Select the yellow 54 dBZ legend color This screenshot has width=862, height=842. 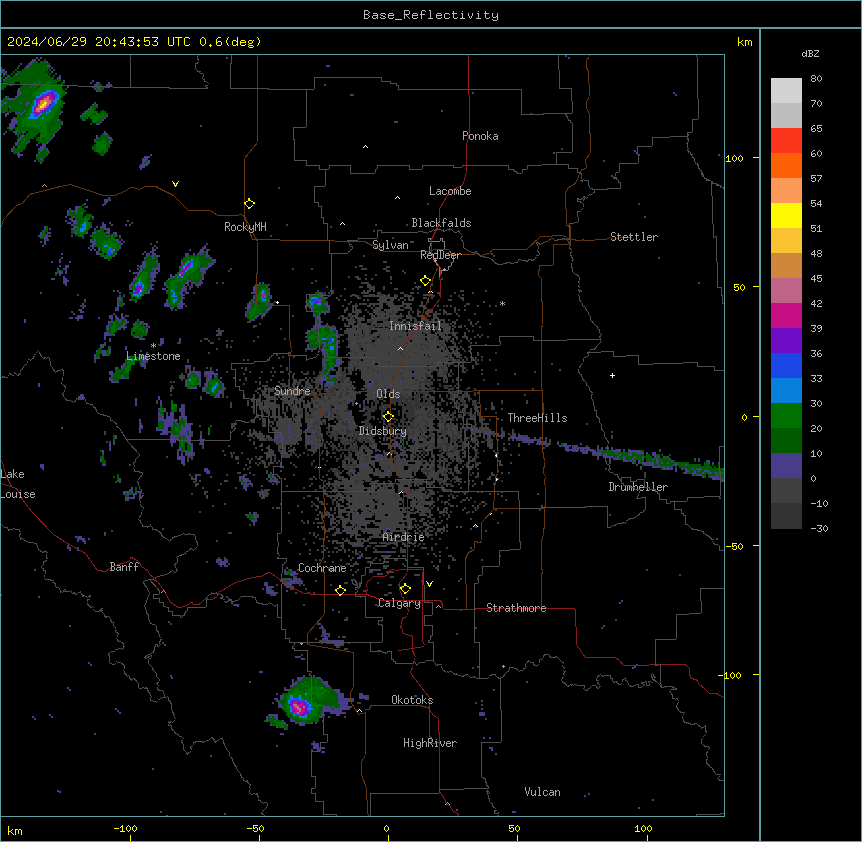pos(786,215)
